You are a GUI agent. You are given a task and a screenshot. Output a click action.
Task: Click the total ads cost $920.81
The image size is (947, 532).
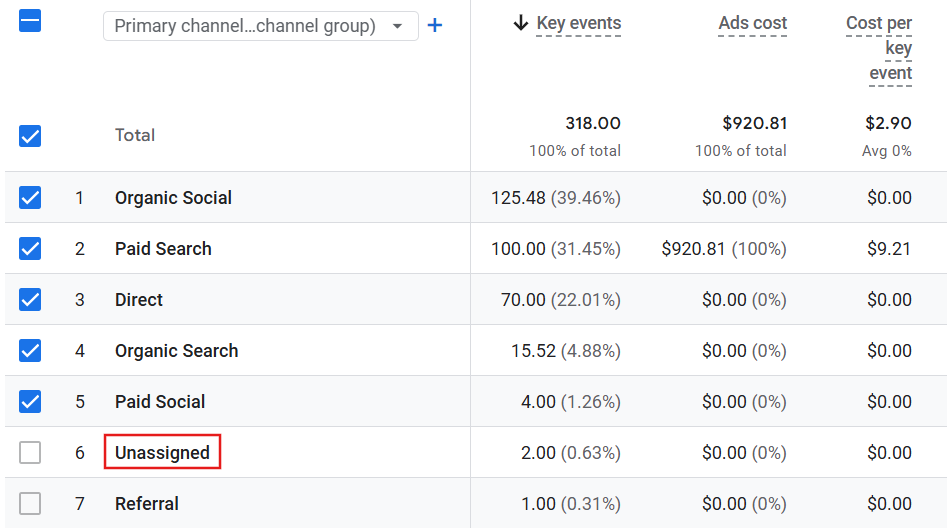[755, 123]
